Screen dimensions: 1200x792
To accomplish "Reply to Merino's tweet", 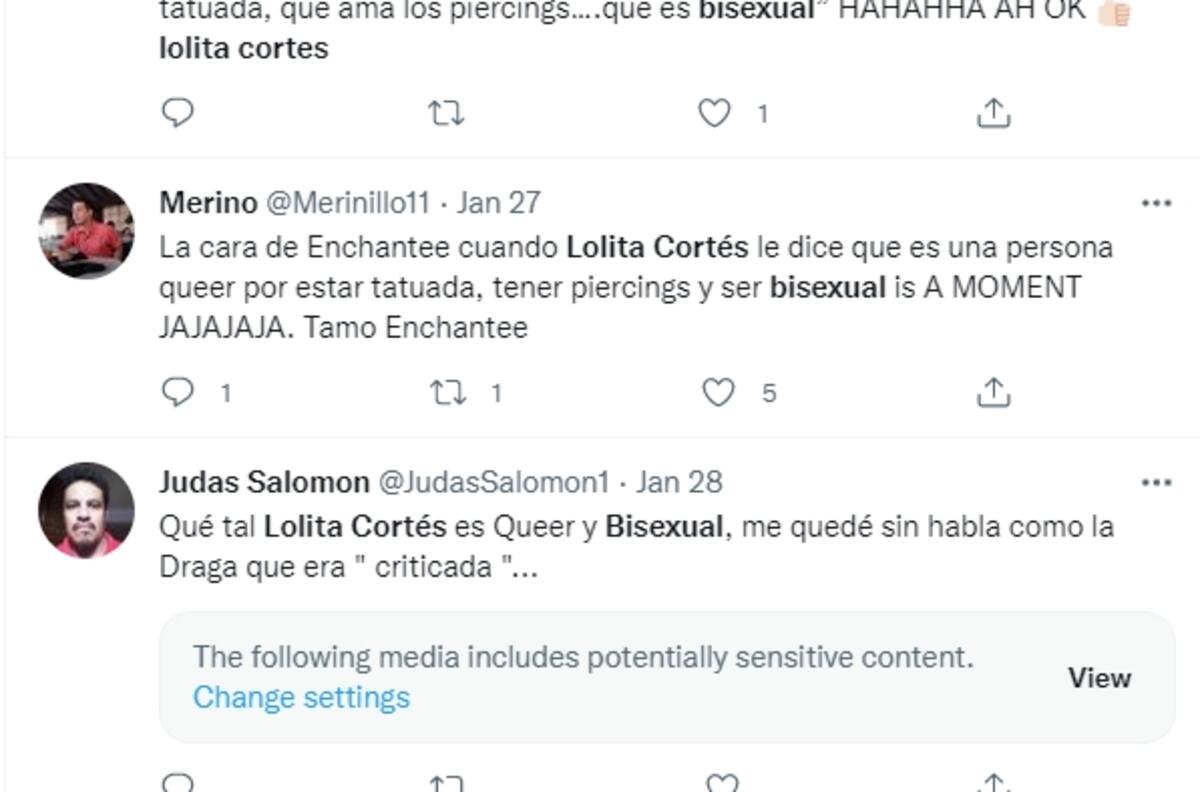I will coord(180,392).
